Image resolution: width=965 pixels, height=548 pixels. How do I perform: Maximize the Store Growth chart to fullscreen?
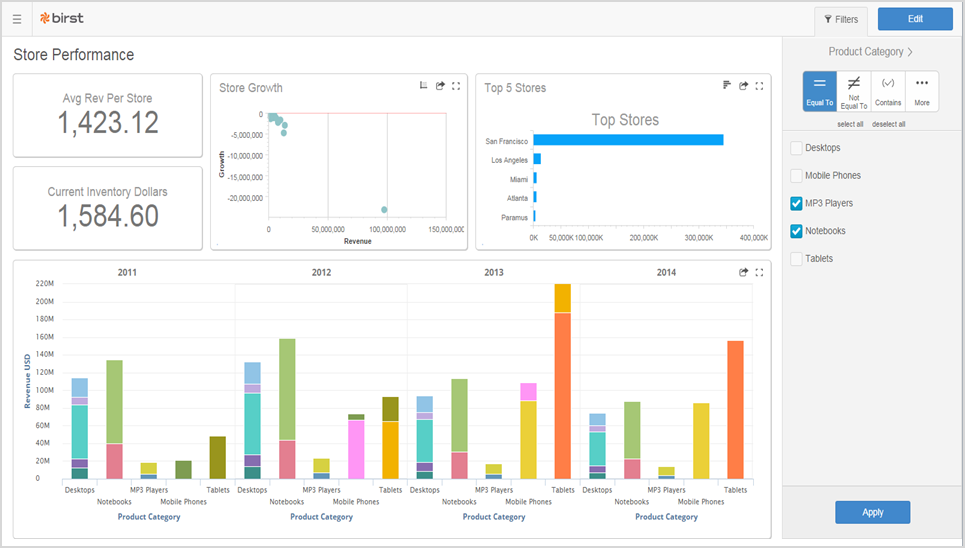coord(456,86)
